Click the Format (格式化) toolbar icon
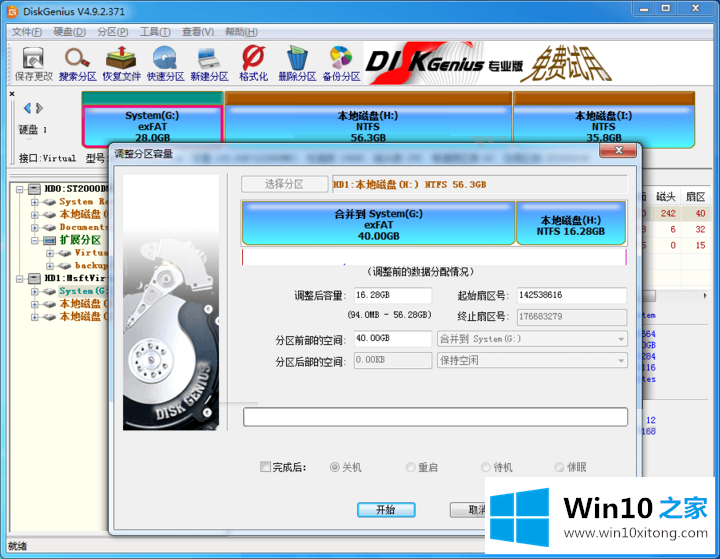The image size is (720, 559). pyautogui.click(x=253, y=63)
